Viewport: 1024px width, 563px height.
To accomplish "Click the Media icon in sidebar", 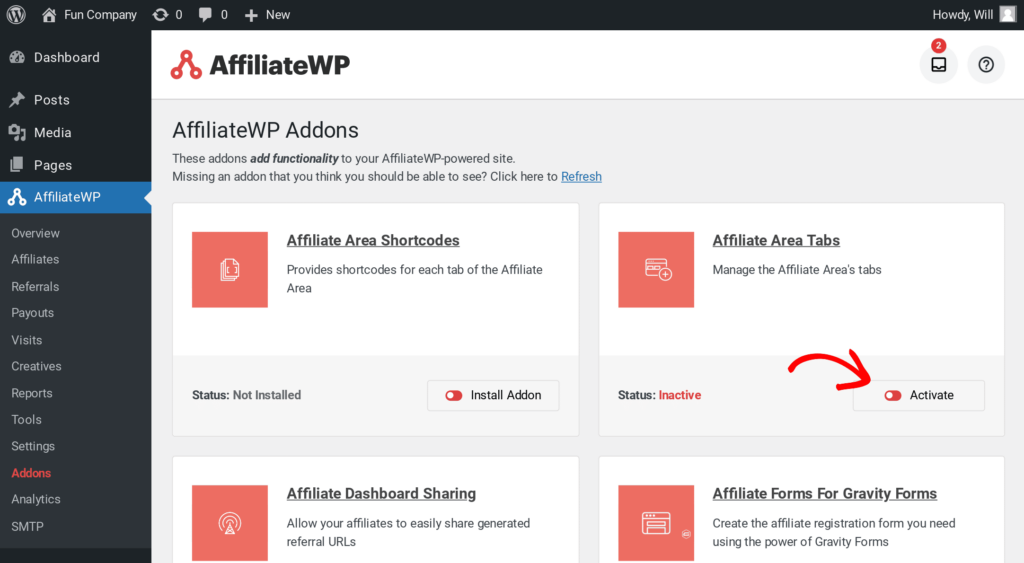I will 18,133.
